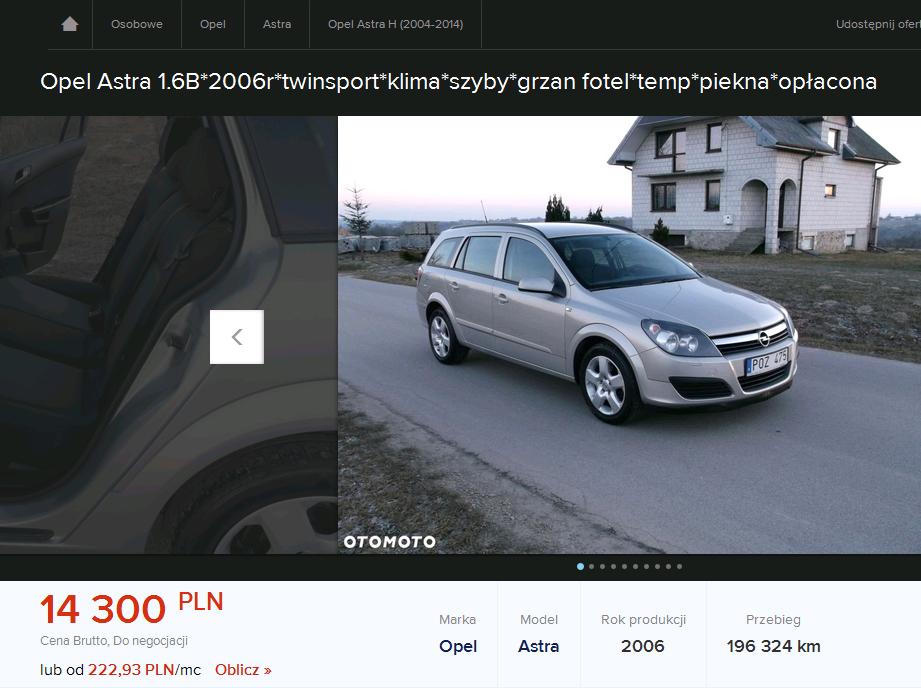Click the listing title headline
The width and height of the screenshot is (921, 688).
pyautogui.click(x=458, y=82)
